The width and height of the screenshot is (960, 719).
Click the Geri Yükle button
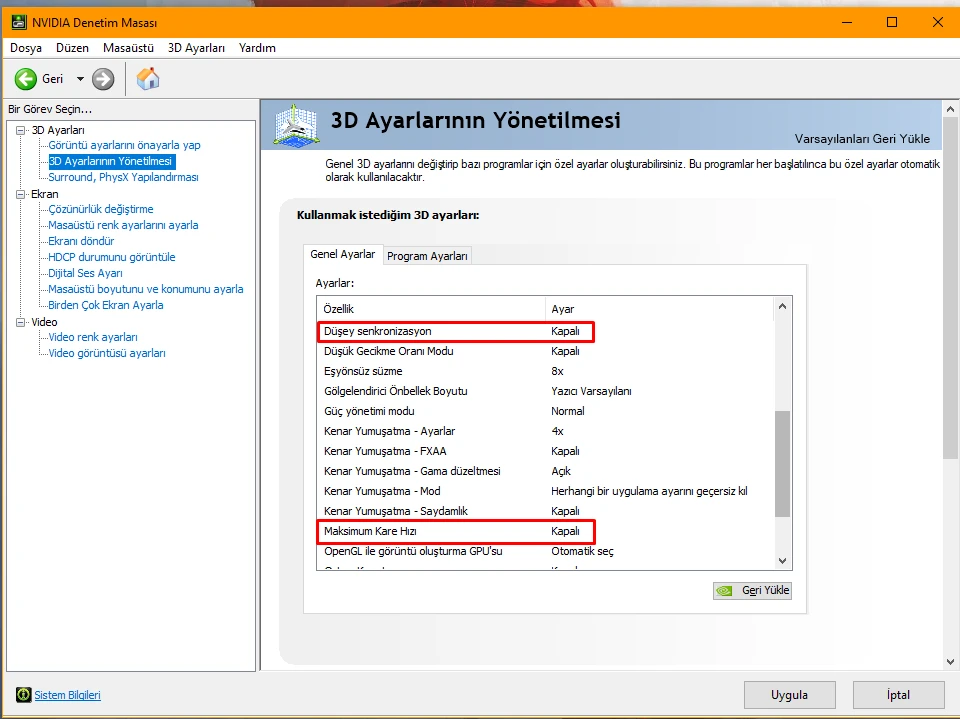(x=752, y=590)
